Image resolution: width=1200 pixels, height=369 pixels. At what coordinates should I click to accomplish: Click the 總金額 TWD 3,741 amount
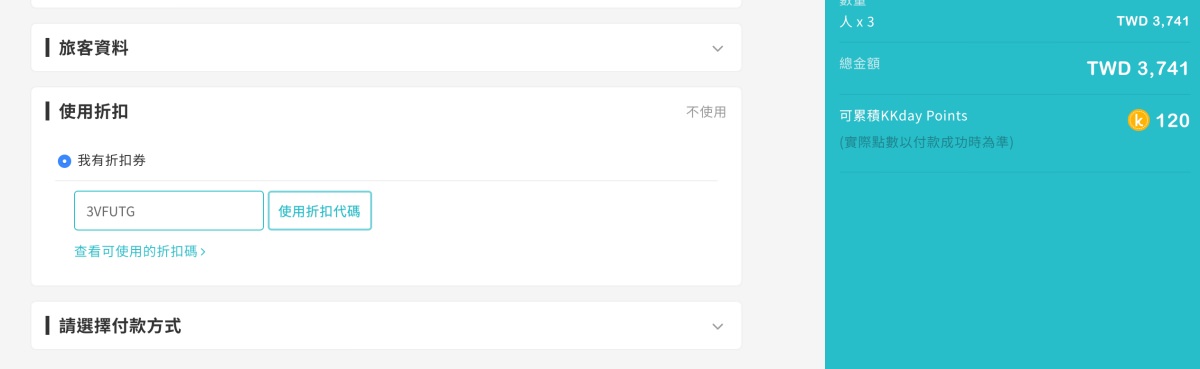pos(1137,69)
